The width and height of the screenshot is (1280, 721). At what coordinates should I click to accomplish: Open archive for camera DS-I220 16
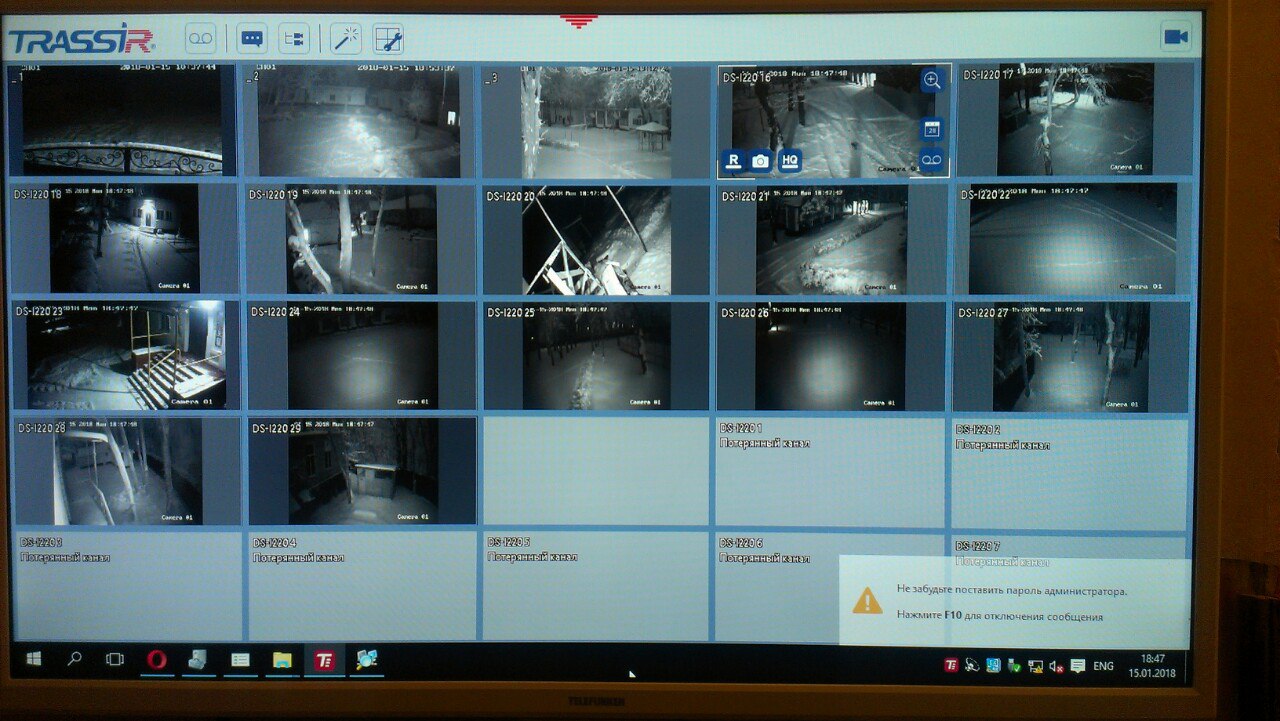[x=932, y=160]
